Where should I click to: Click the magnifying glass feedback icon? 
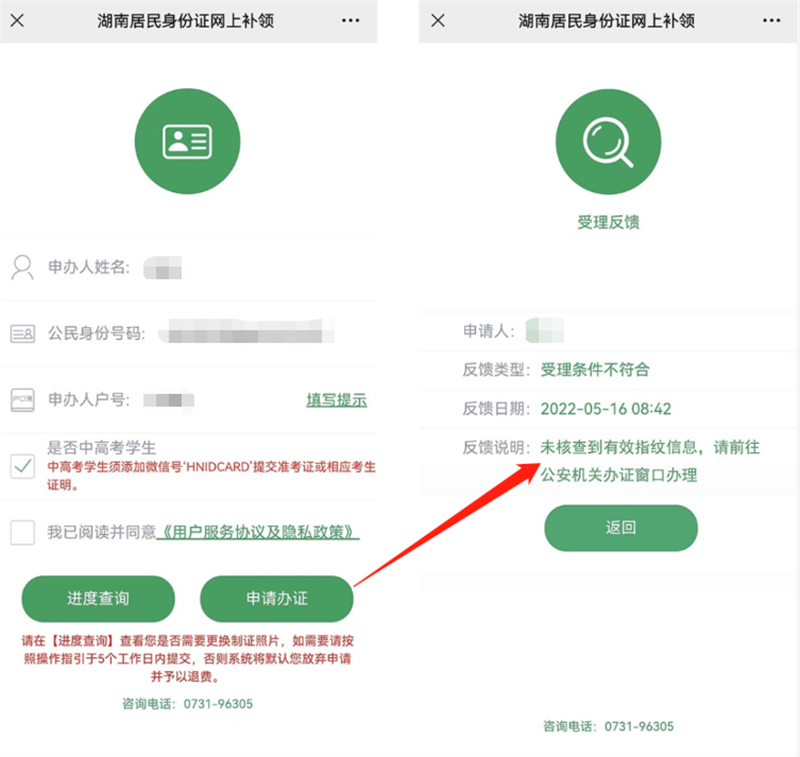tap(608, 141)
